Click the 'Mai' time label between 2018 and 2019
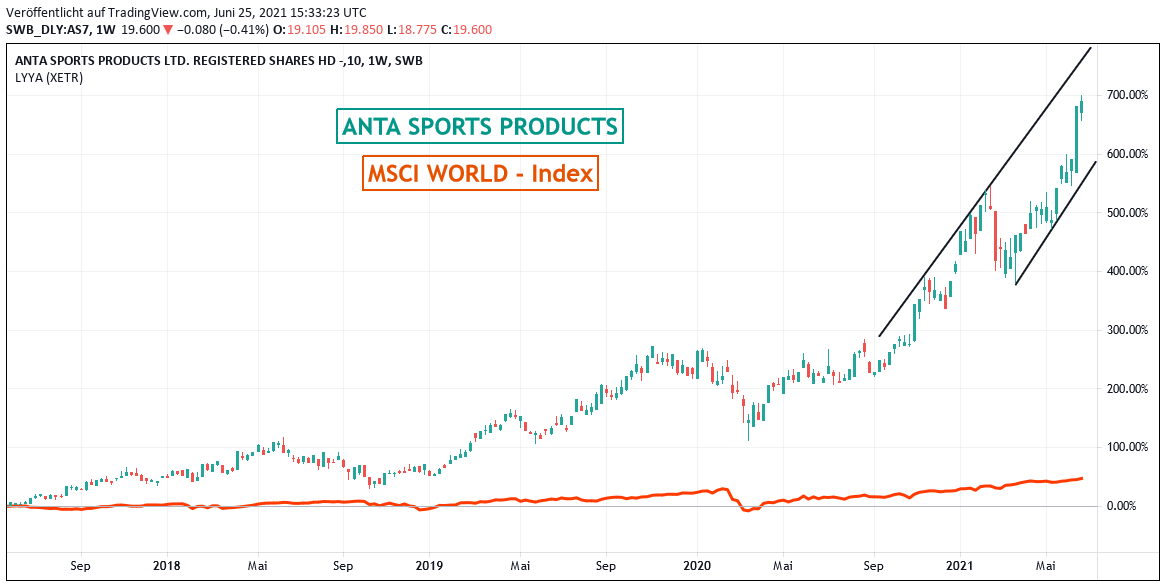Image resolution: width=1166 pixels, height=587 pixels. pos(258,565)
